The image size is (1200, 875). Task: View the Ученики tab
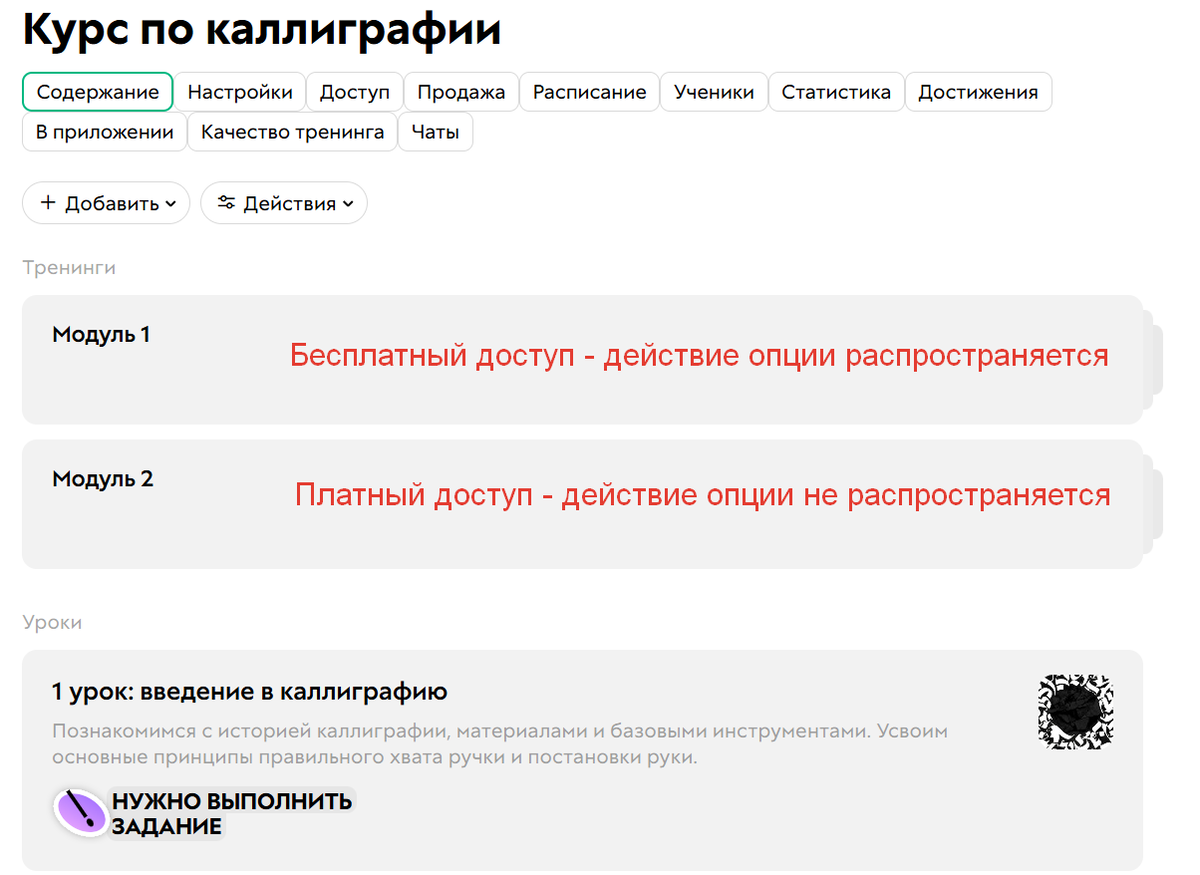pyautogui.click(x=713, y=91)
